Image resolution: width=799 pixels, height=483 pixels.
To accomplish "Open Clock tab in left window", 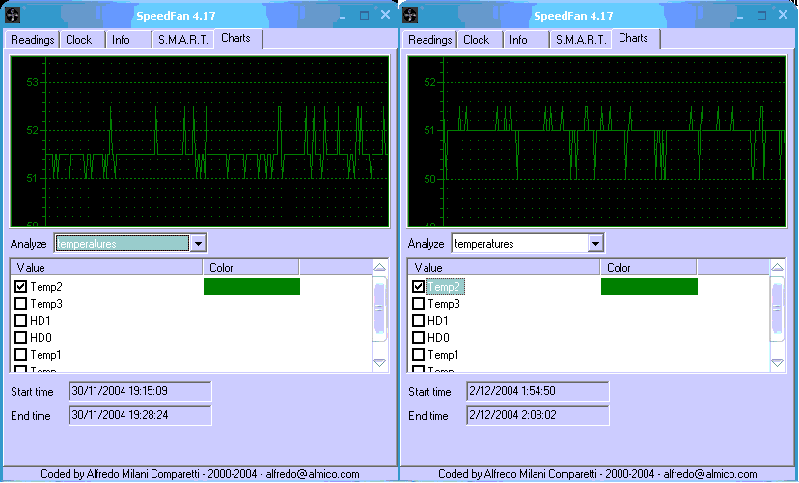I will coord(82,40).
